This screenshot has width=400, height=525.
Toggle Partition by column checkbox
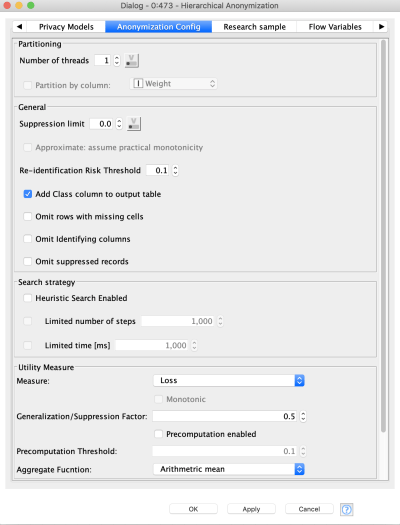click(x=27, y=85)
